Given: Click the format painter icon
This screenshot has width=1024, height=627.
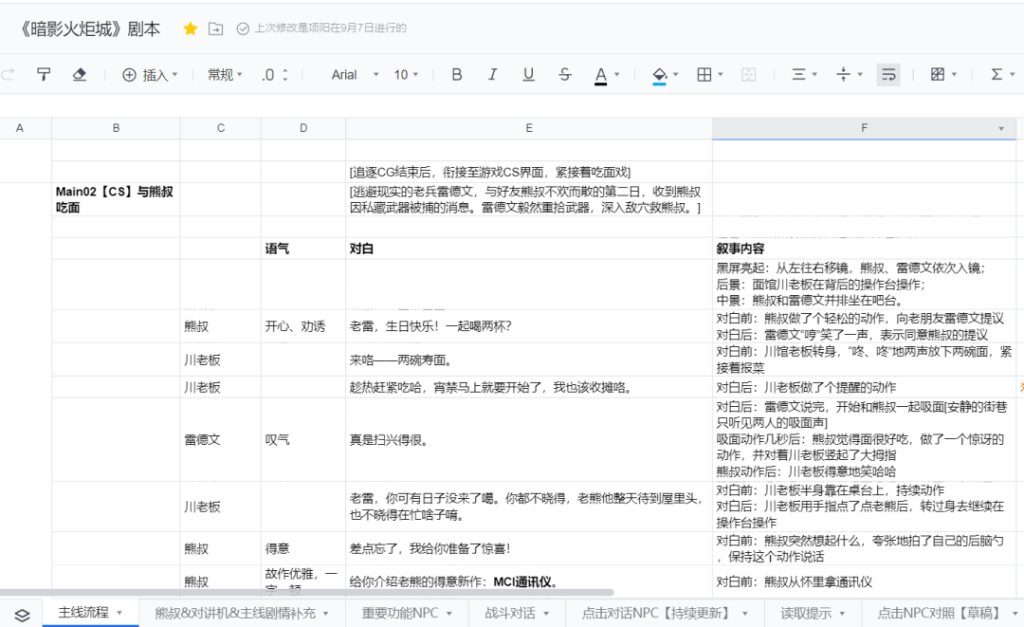Looking at the screenshot, I should pyautogui.click(x=44, y=74).
